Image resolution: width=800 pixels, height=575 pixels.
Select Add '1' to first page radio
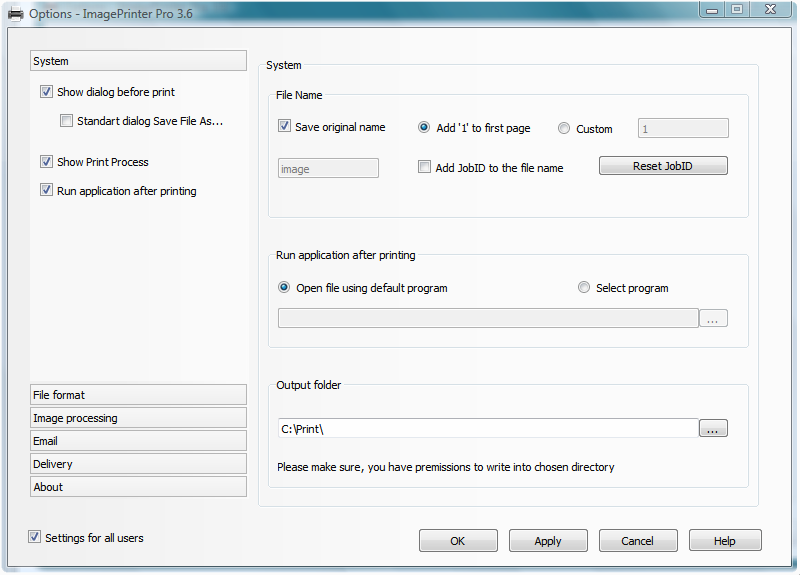coord(424,127)
